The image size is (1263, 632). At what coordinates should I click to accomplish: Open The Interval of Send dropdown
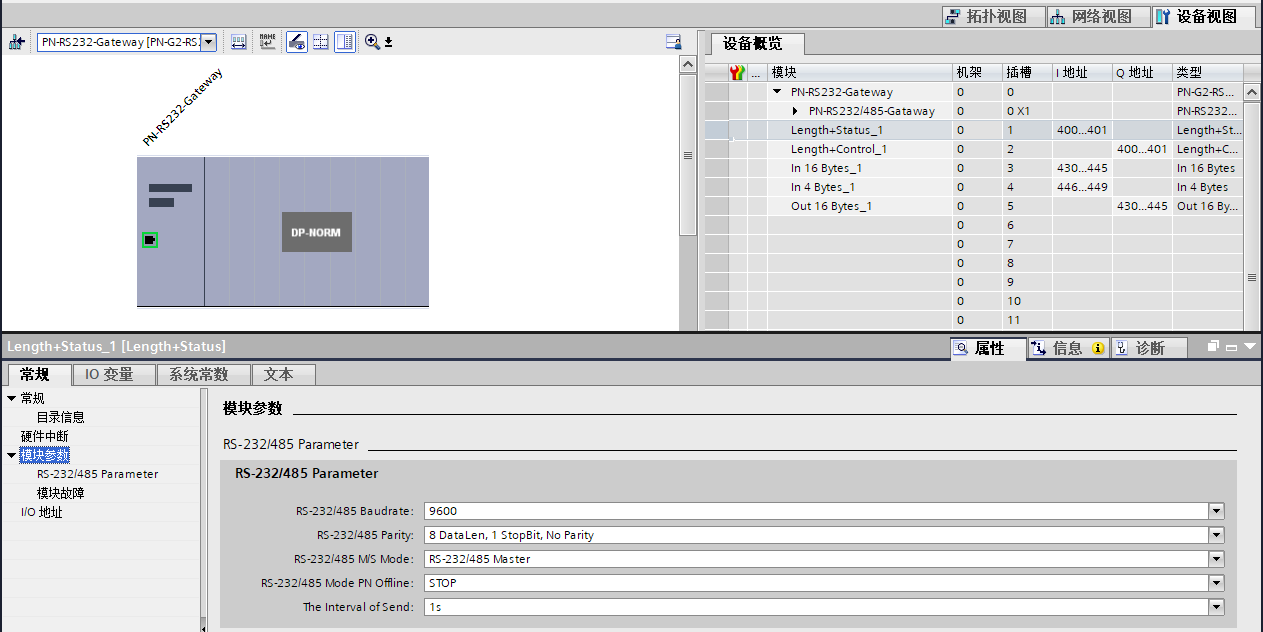[1216, 607]
